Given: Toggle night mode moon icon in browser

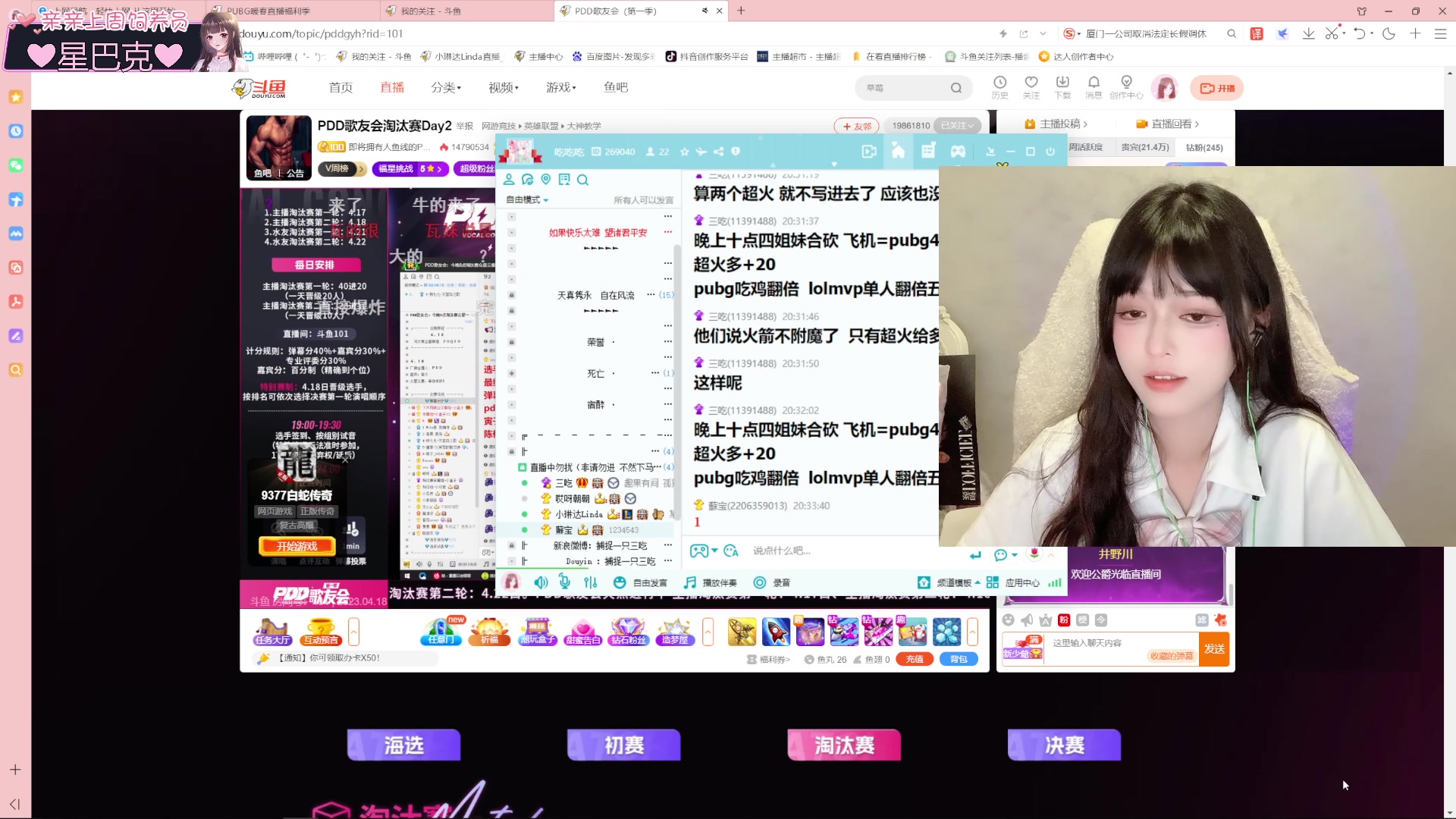Looking at the screenshot, I should click(1389, 33).
